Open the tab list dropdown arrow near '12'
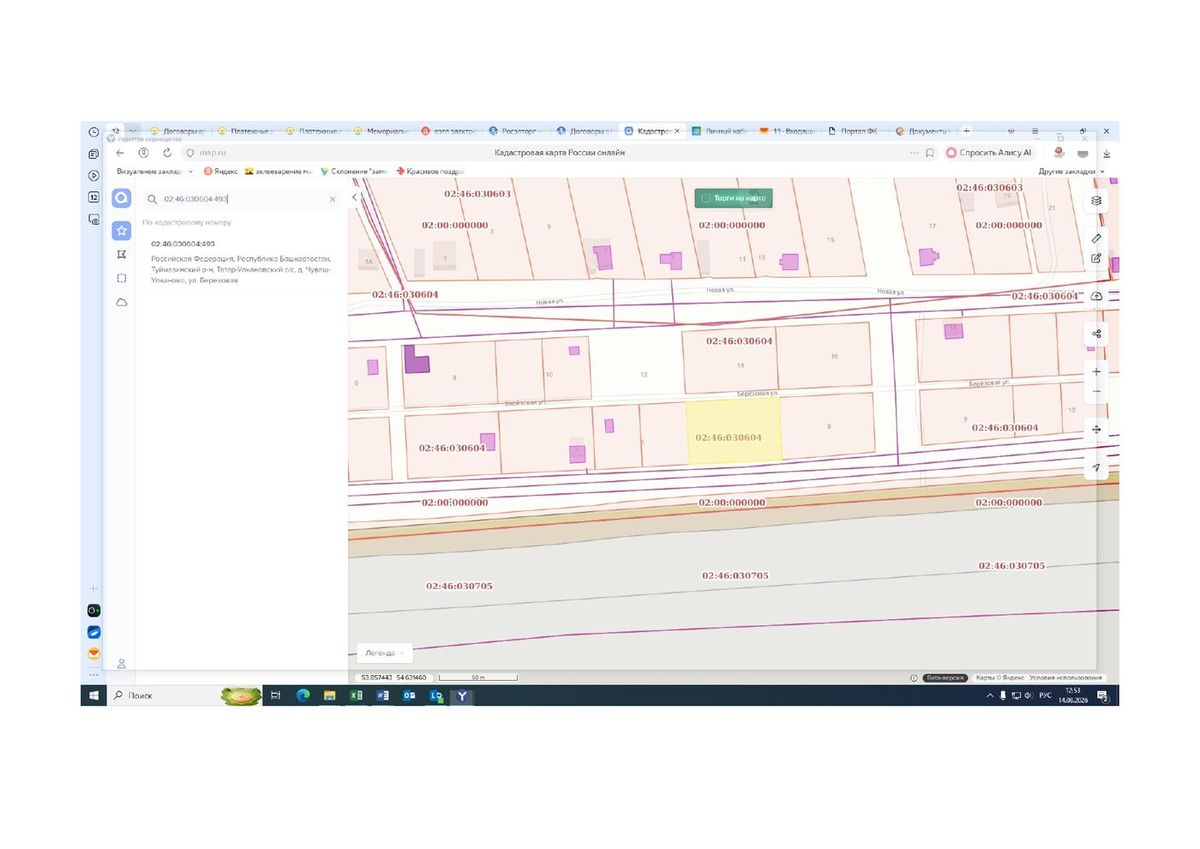The height and width of the screenshot is (849, 1200). (132, 131)
